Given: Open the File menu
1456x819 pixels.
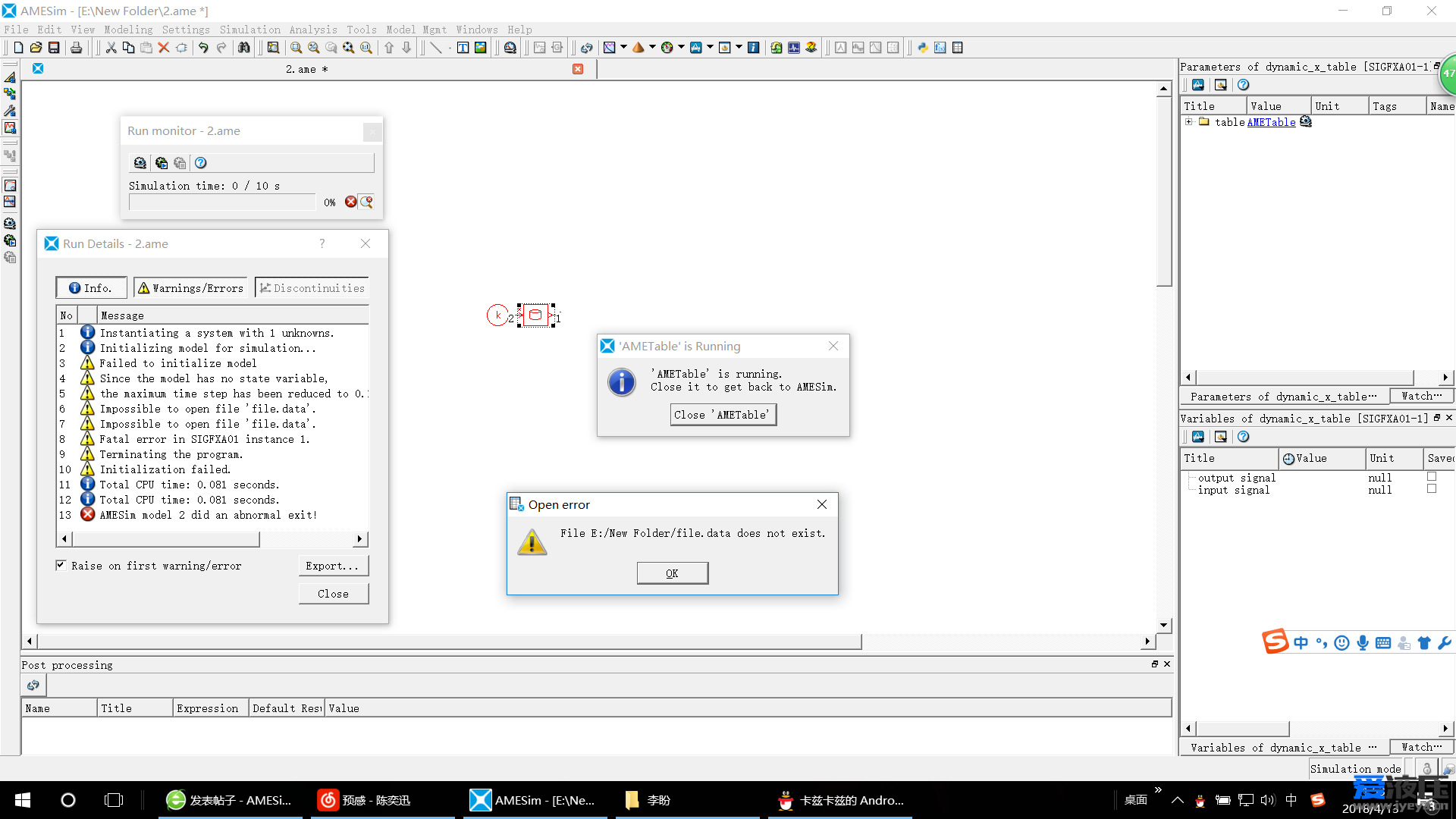Looking at the screenshot, I should 16,30.
